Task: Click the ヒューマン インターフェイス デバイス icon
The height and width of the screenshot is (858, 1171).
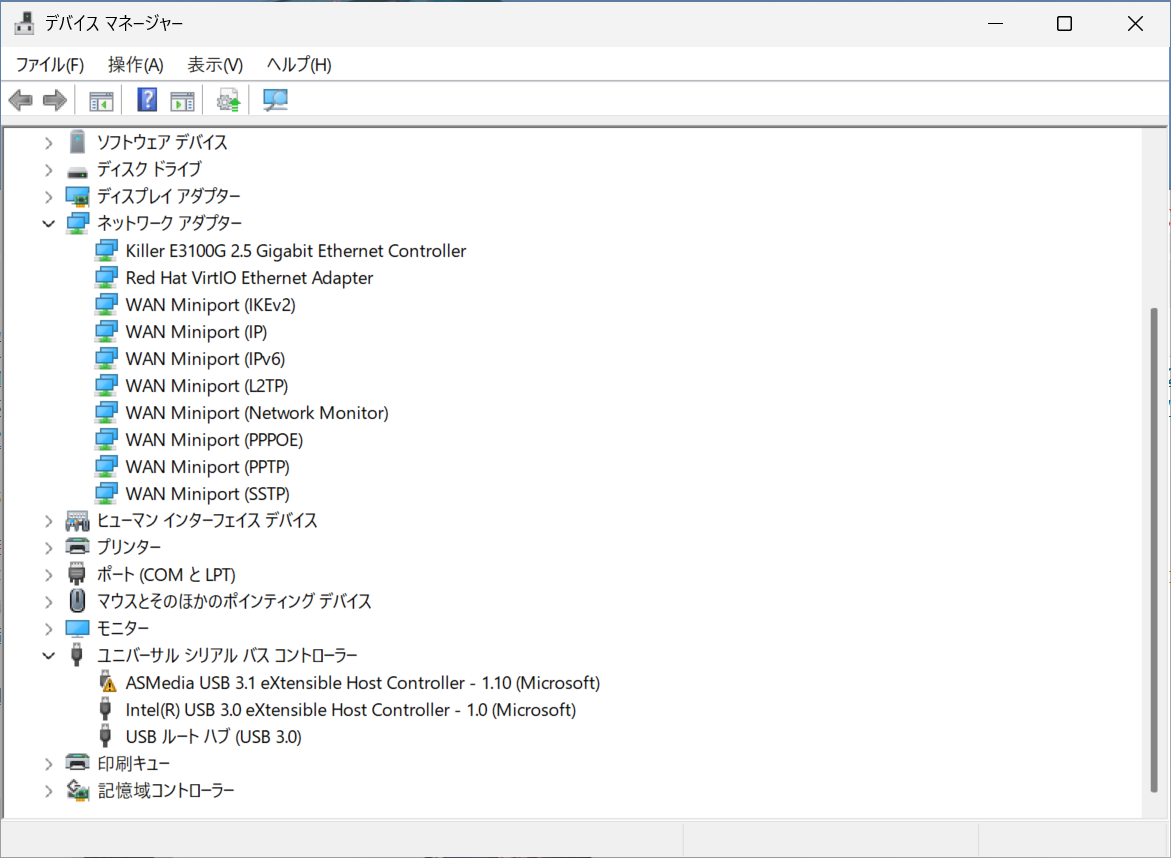Action: [77, 520]
